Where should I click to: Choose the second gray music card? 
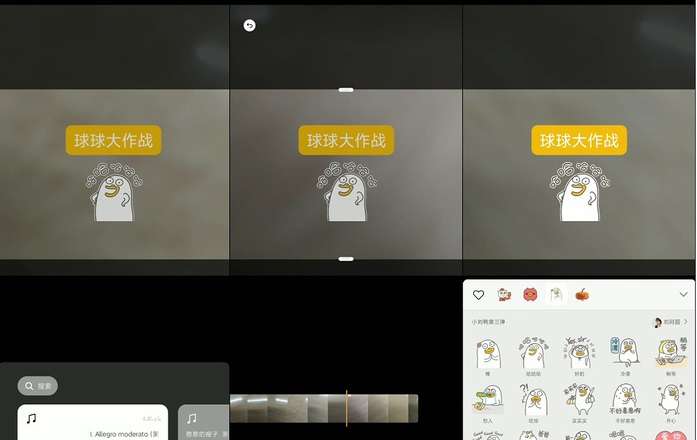(x=204, y=422)
